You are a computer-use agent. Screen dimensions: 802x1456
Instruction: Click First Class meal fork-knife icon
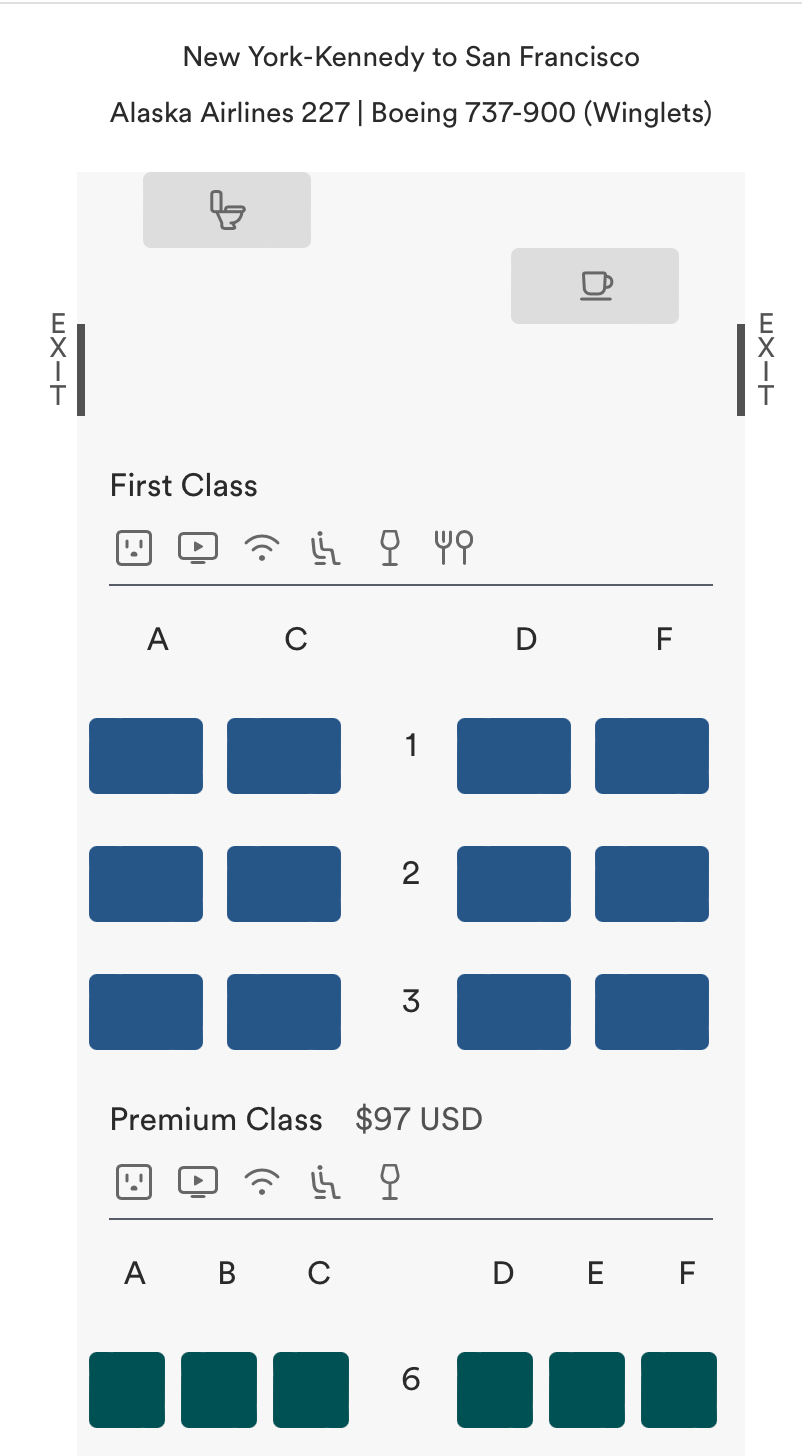point(454,547)
